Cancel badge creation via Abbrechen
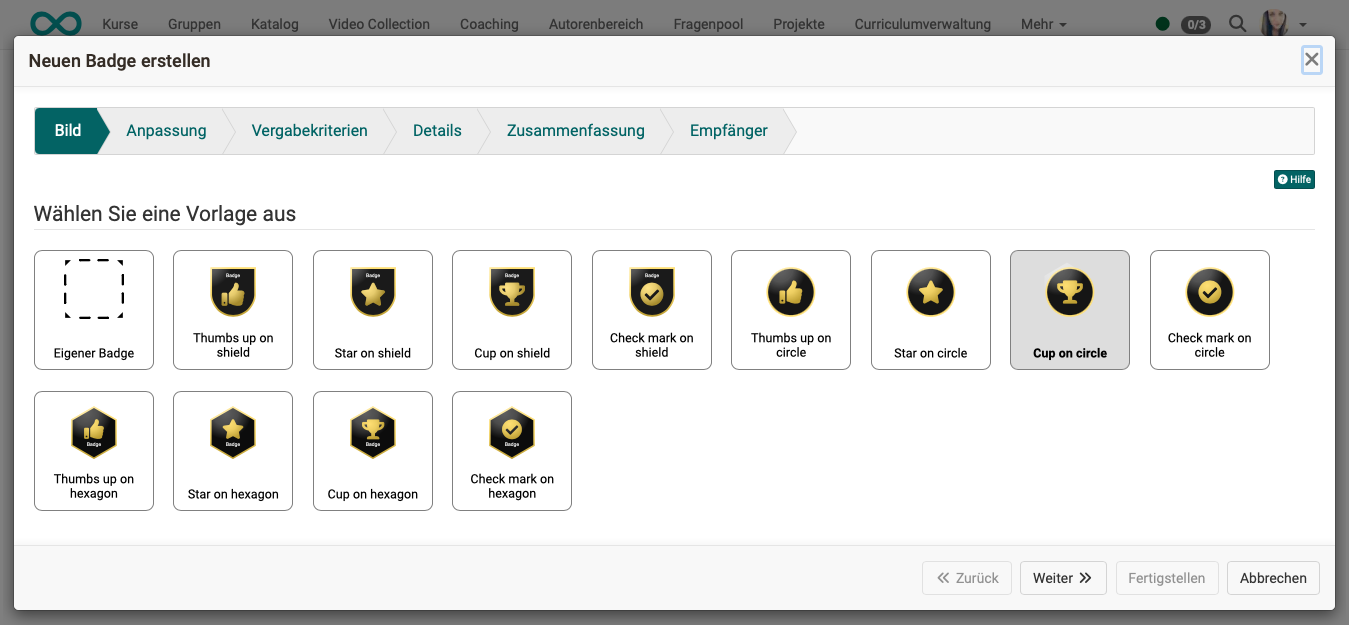The image size is (1349, 625). click(x=1272, y=578)
